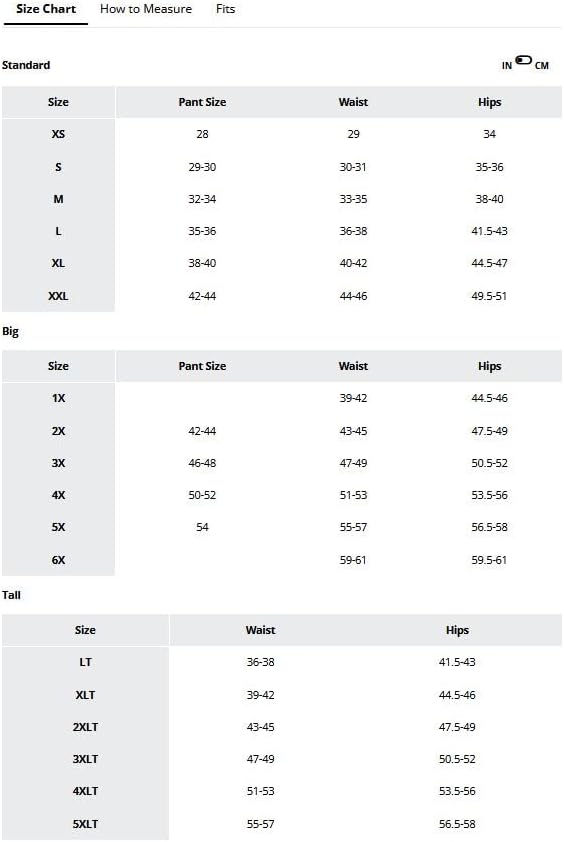Screen dimensions: 564x842
Task: Click the CM unit label
Action: (x=541, y=66)
